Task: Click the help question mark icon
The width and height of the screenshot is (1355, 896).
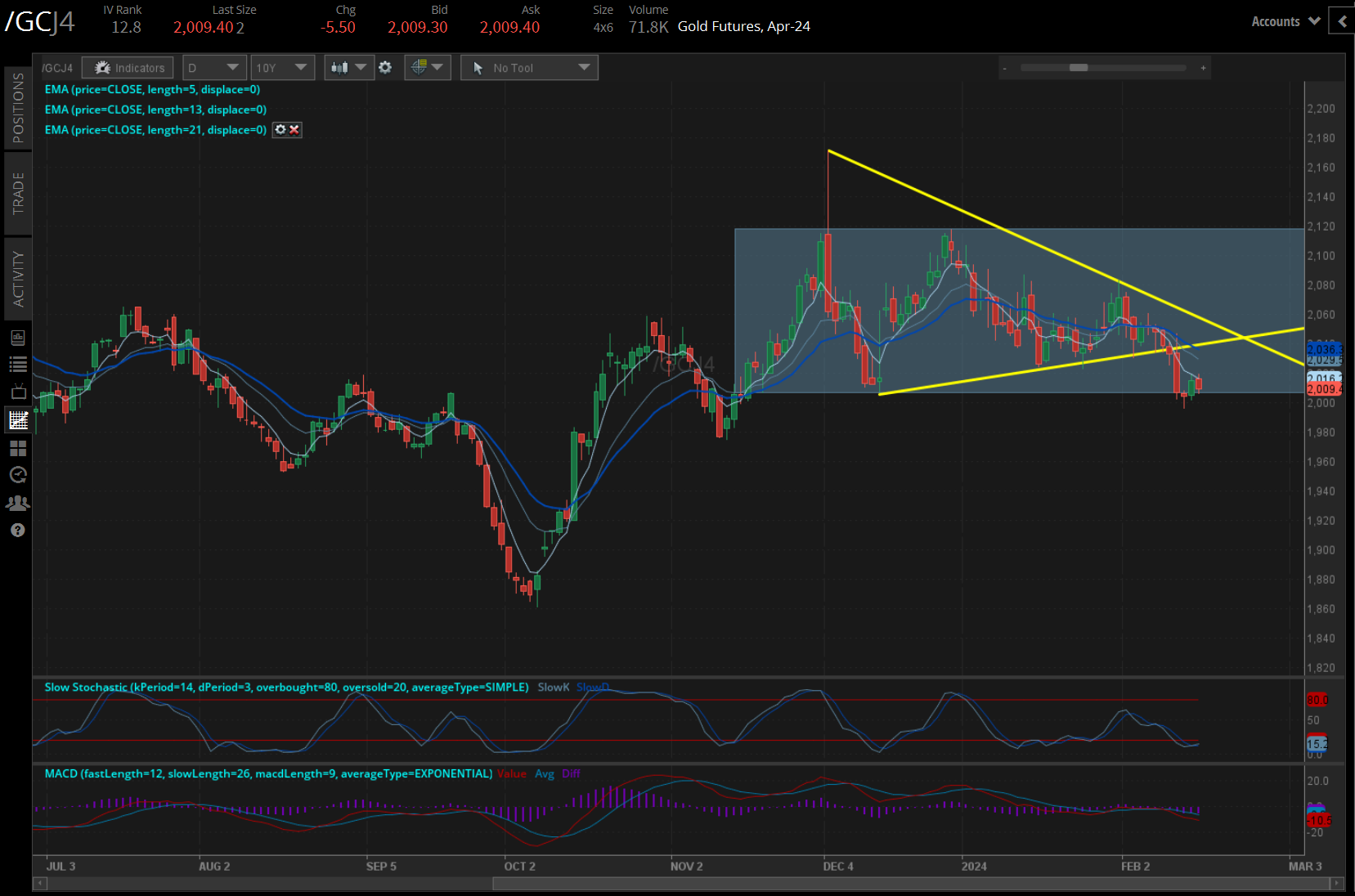Action: 18,531
